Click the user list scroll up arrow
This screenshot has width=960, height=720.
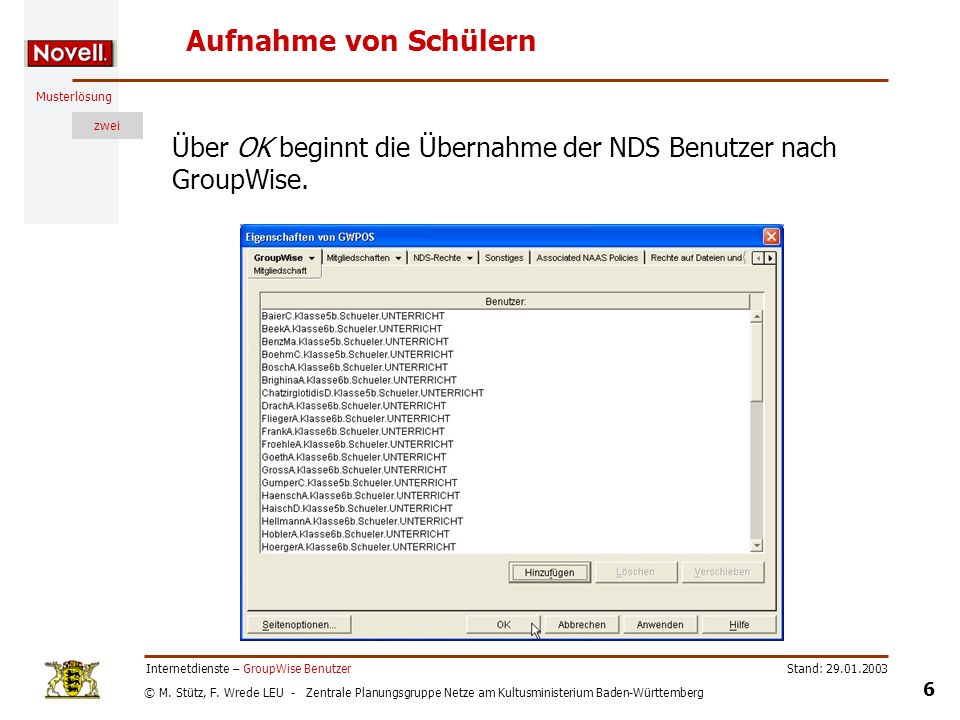tap(757, 317)
